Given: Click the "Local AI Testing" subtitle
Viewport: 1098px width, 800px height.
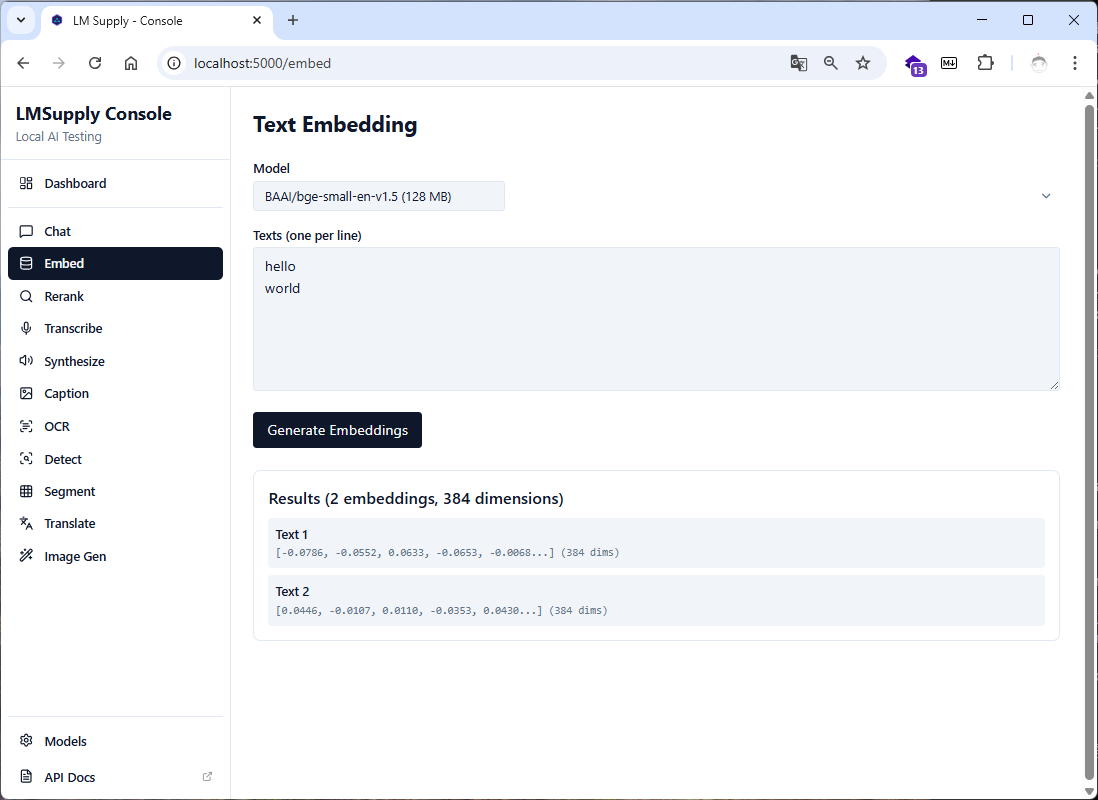Looking at the screenshot, I should 59,137.
